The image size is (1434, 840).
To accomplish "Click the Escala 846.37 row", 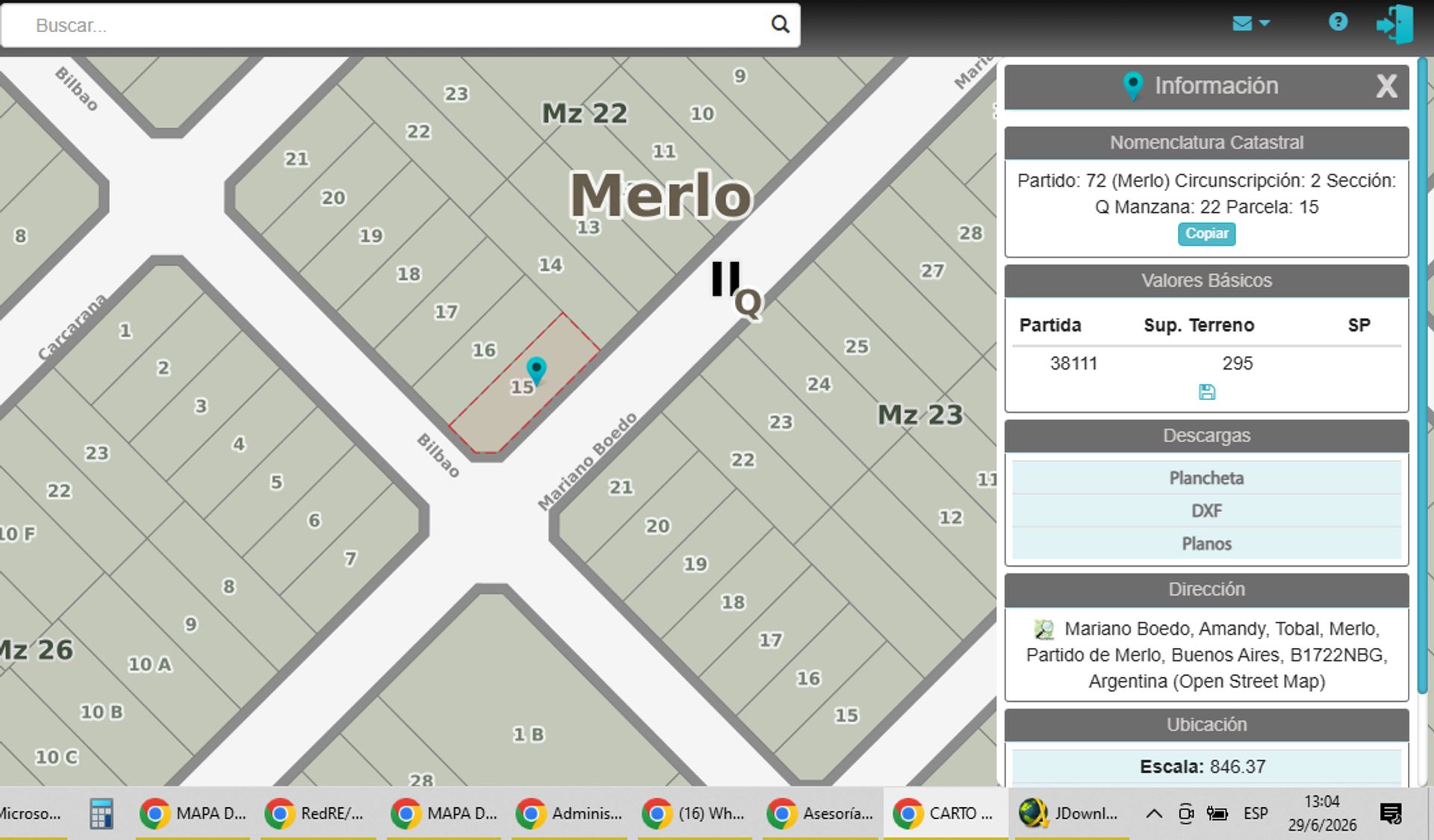I will (x=1206, y=767).
